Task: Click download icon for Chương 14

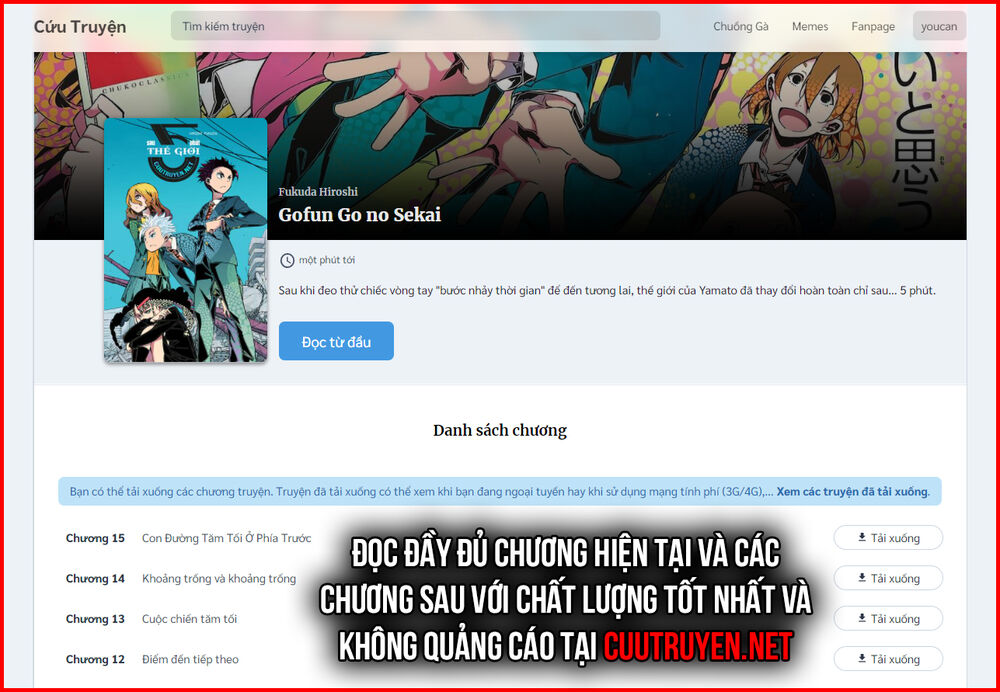Action: pyautogui.click(x=862, y=578)
